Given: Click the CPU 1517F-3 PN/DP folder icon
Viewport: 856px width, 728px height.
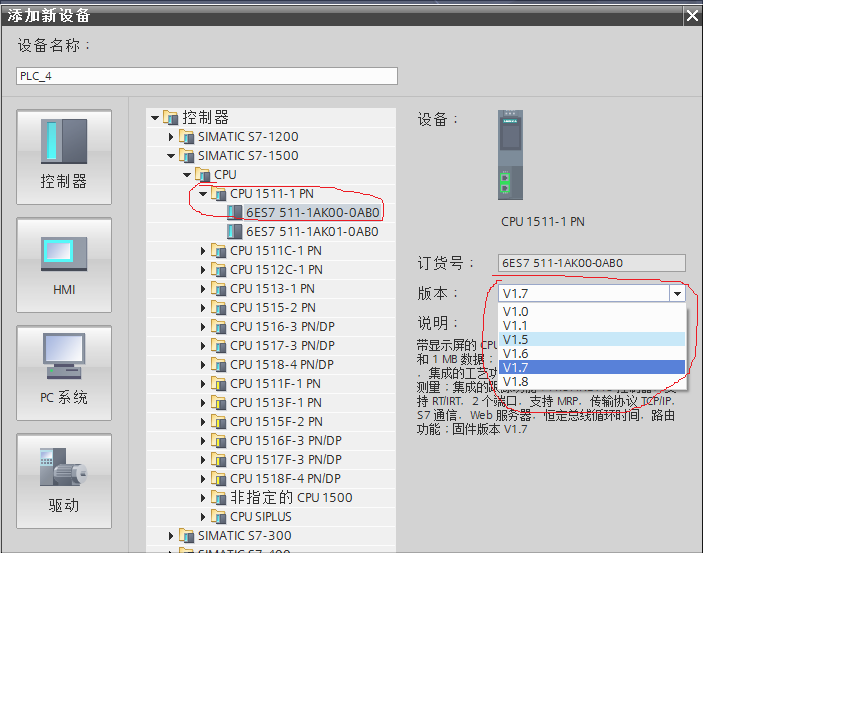Looking at the screenshot, I should (218, 460).
